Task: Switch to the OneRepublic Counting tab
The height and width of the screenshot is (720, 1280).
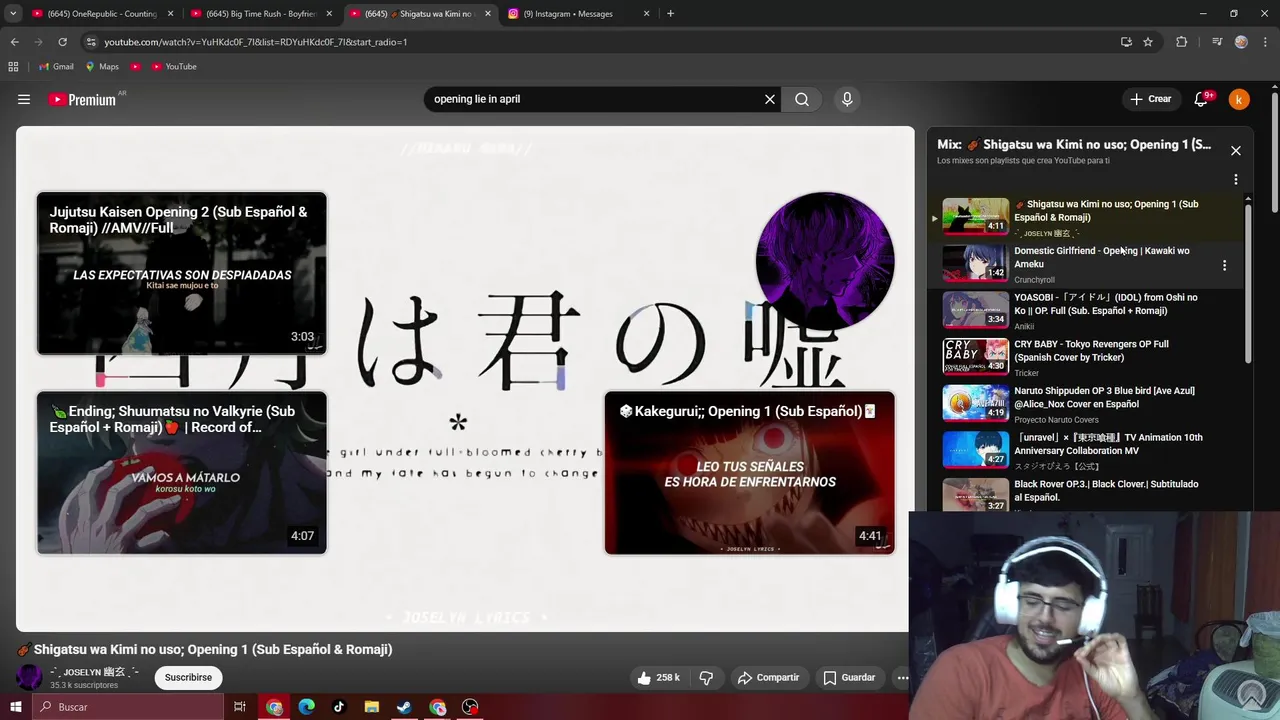Action: point(101,14)
